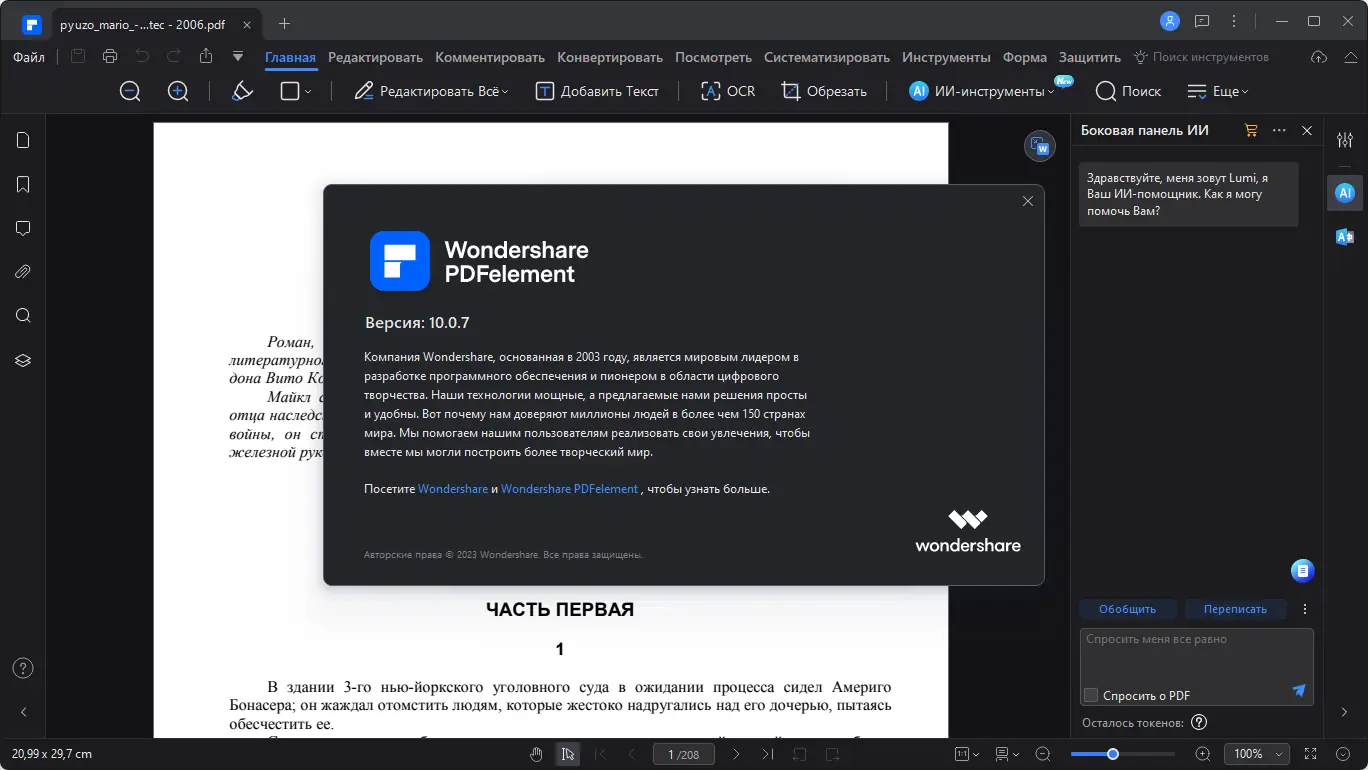Toggle the selection cursor mode in the status bar
1368x770 pixels.
[x=568, y=754]
